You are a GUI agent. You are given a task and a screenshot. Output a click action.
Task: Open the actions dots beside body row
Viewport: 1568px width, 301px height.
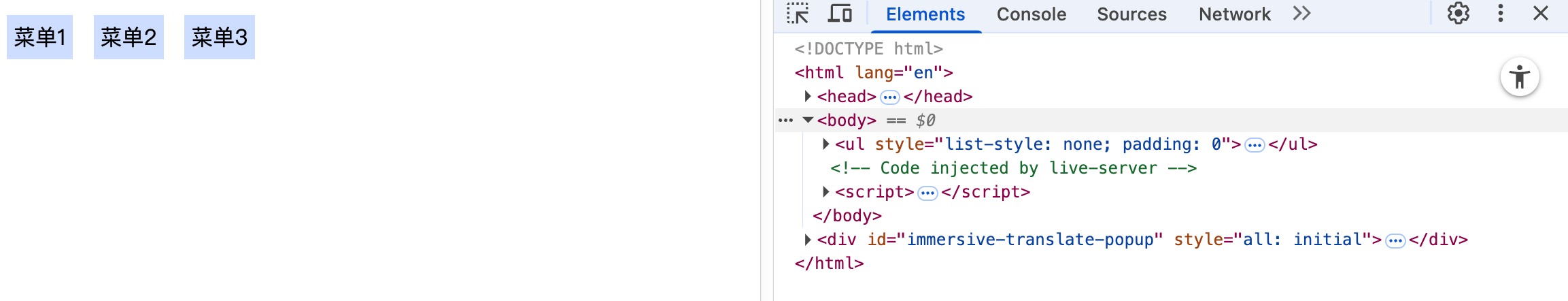[785, 121]
